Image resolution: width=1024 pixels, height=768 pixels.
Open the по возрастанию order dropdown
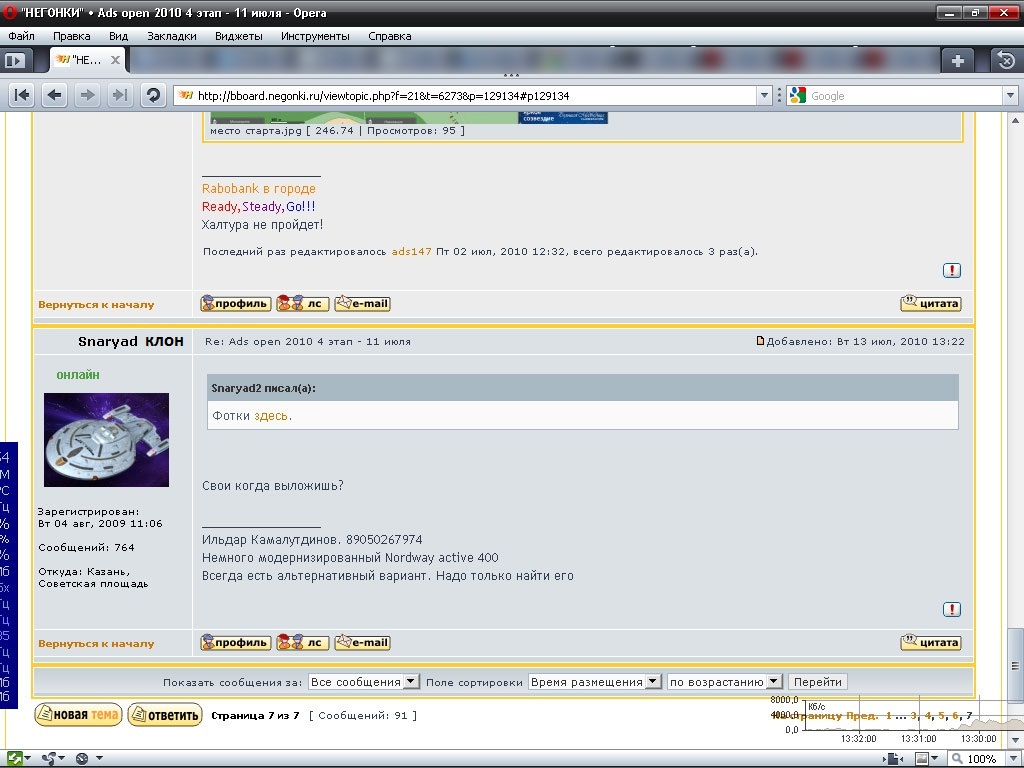tap(724, 682)
